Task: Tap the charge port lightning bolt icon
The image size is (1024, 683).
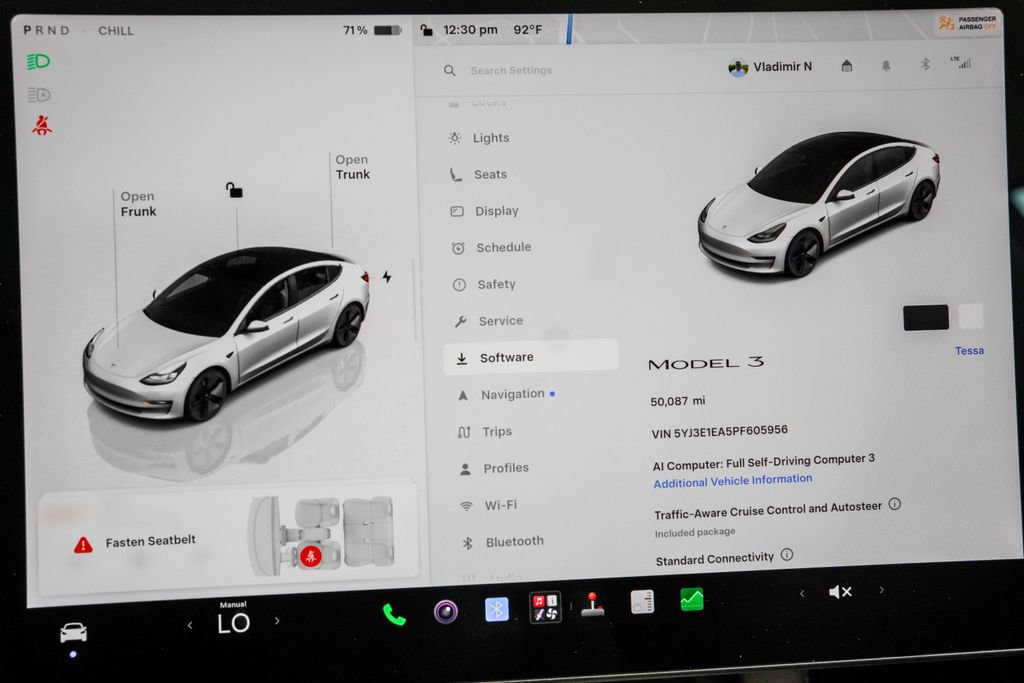Action: [x=387, y=277]
